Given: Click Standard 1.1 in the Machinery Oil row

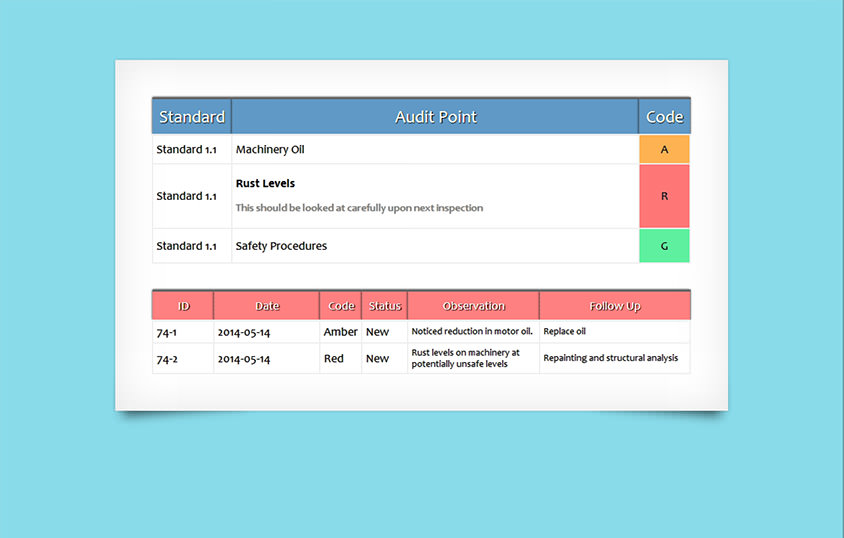Looking at the screenshot, I should (186, 150).
